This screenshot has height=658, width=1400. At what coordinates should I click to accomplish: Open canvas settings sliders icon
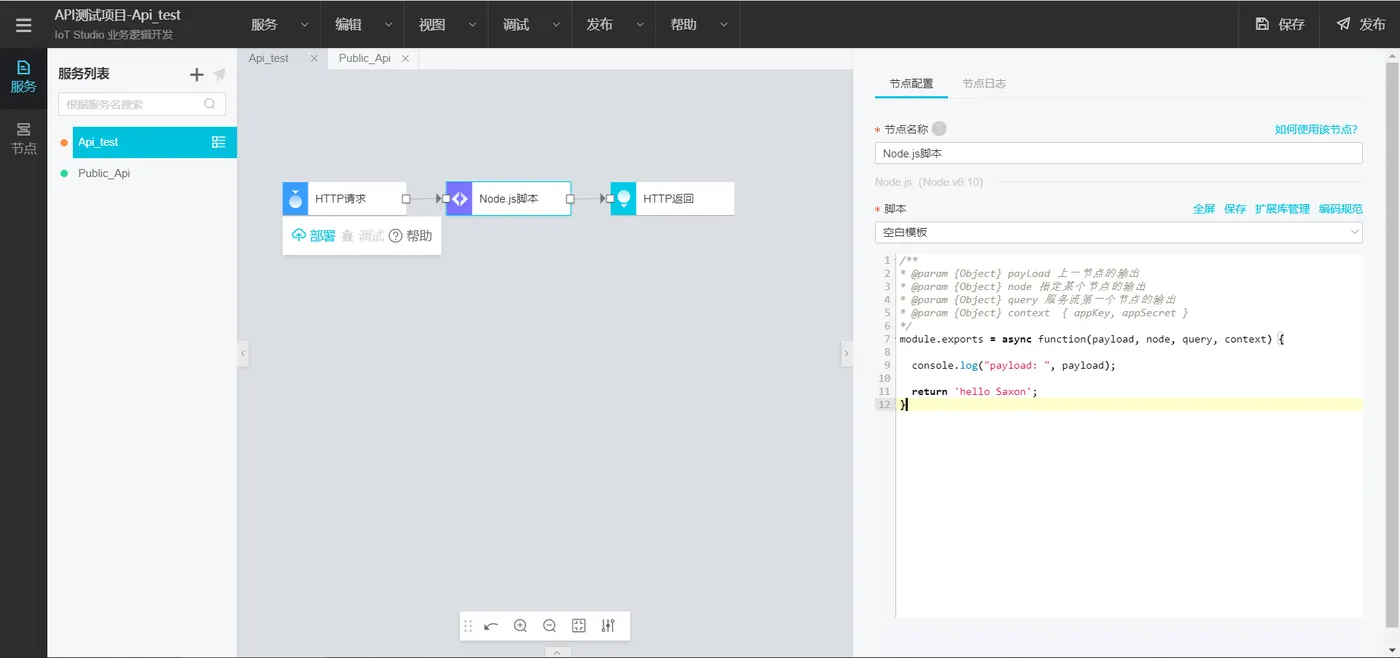coord(608,626)
